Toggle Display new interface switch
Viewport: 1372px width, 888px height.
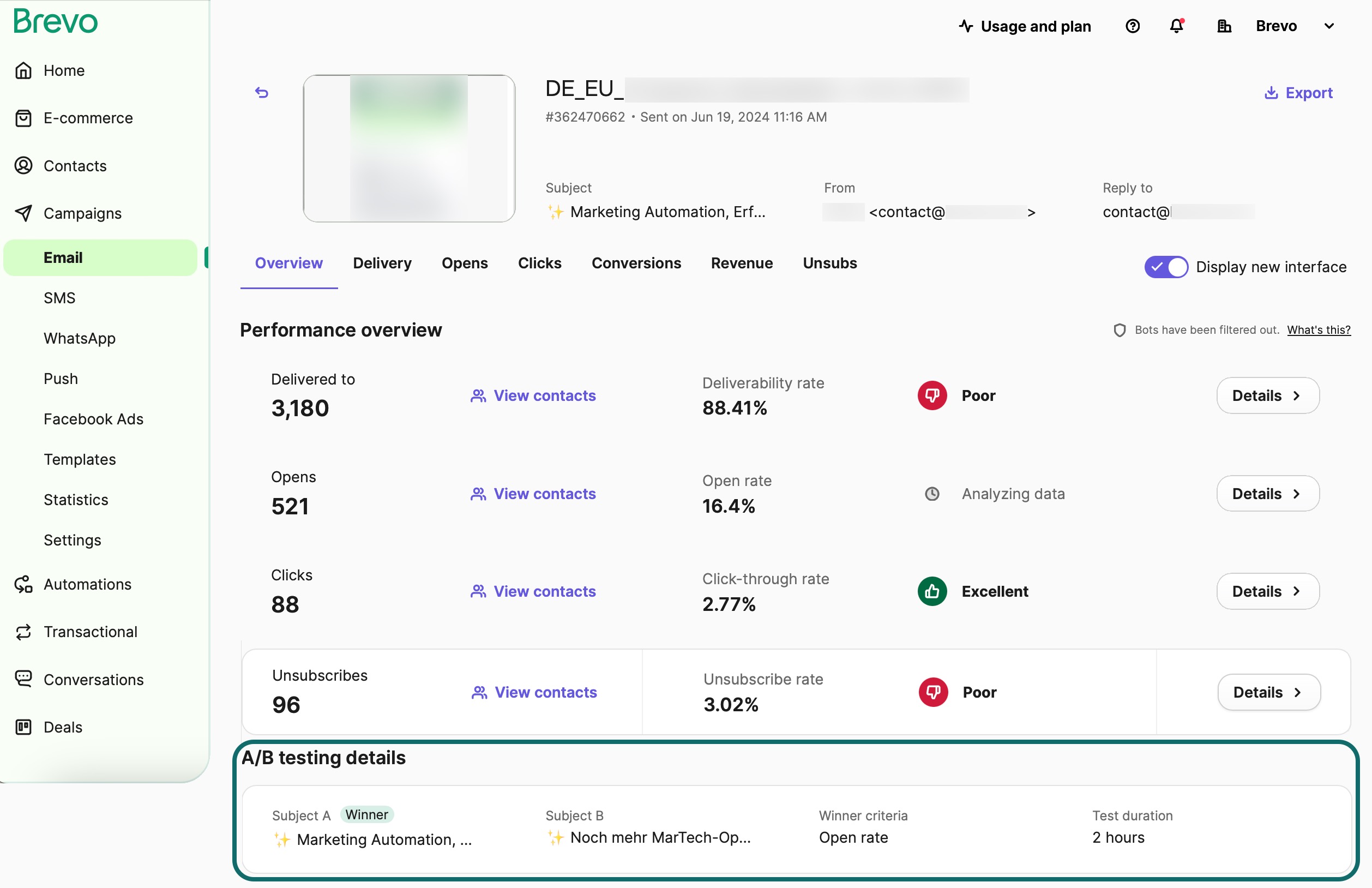(1166, 267)
